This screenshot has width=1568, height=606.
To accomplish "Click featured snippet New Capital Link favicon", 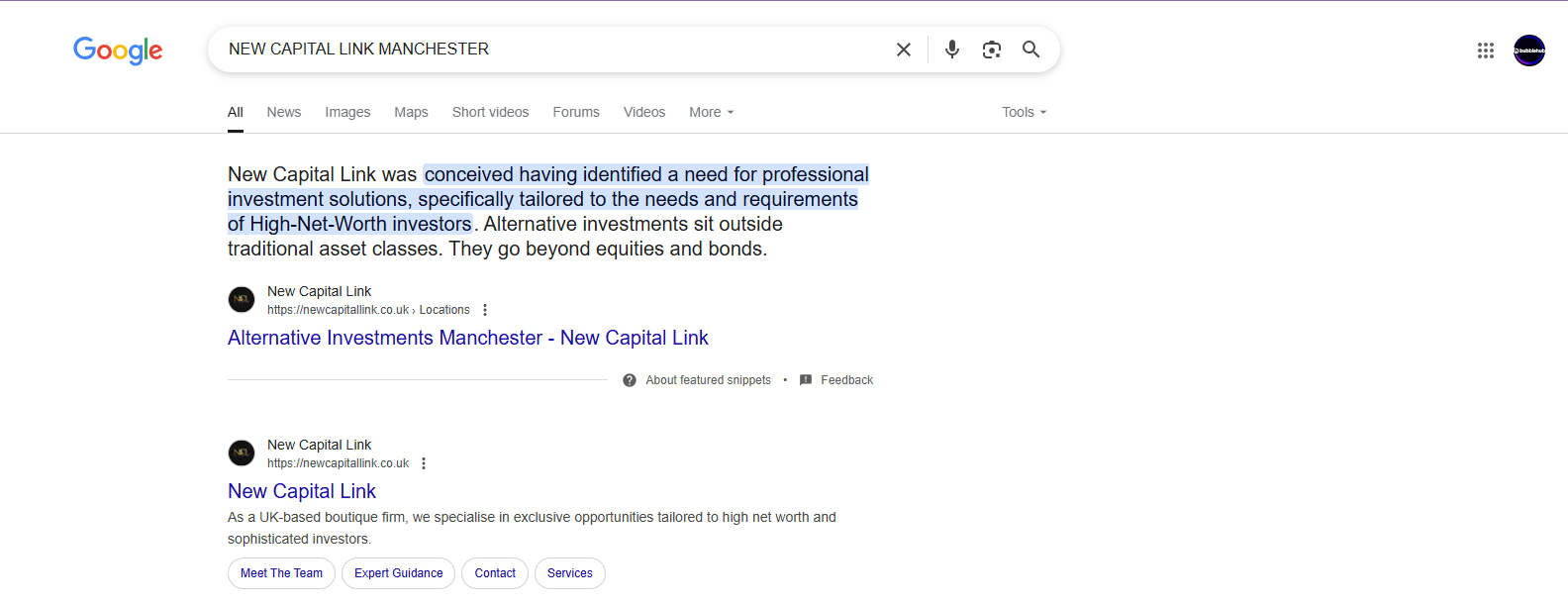I will (x=242, y=300).
